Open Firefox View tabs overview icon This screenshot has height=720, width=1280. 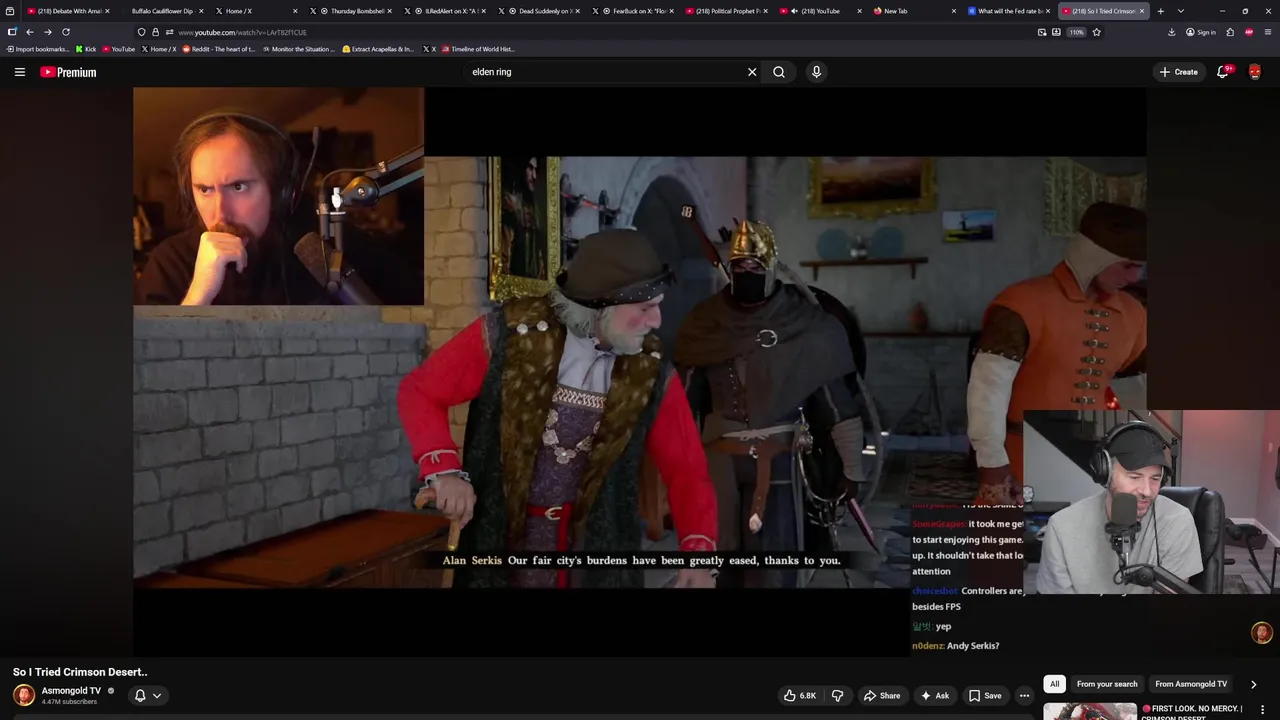coord(9,11)
